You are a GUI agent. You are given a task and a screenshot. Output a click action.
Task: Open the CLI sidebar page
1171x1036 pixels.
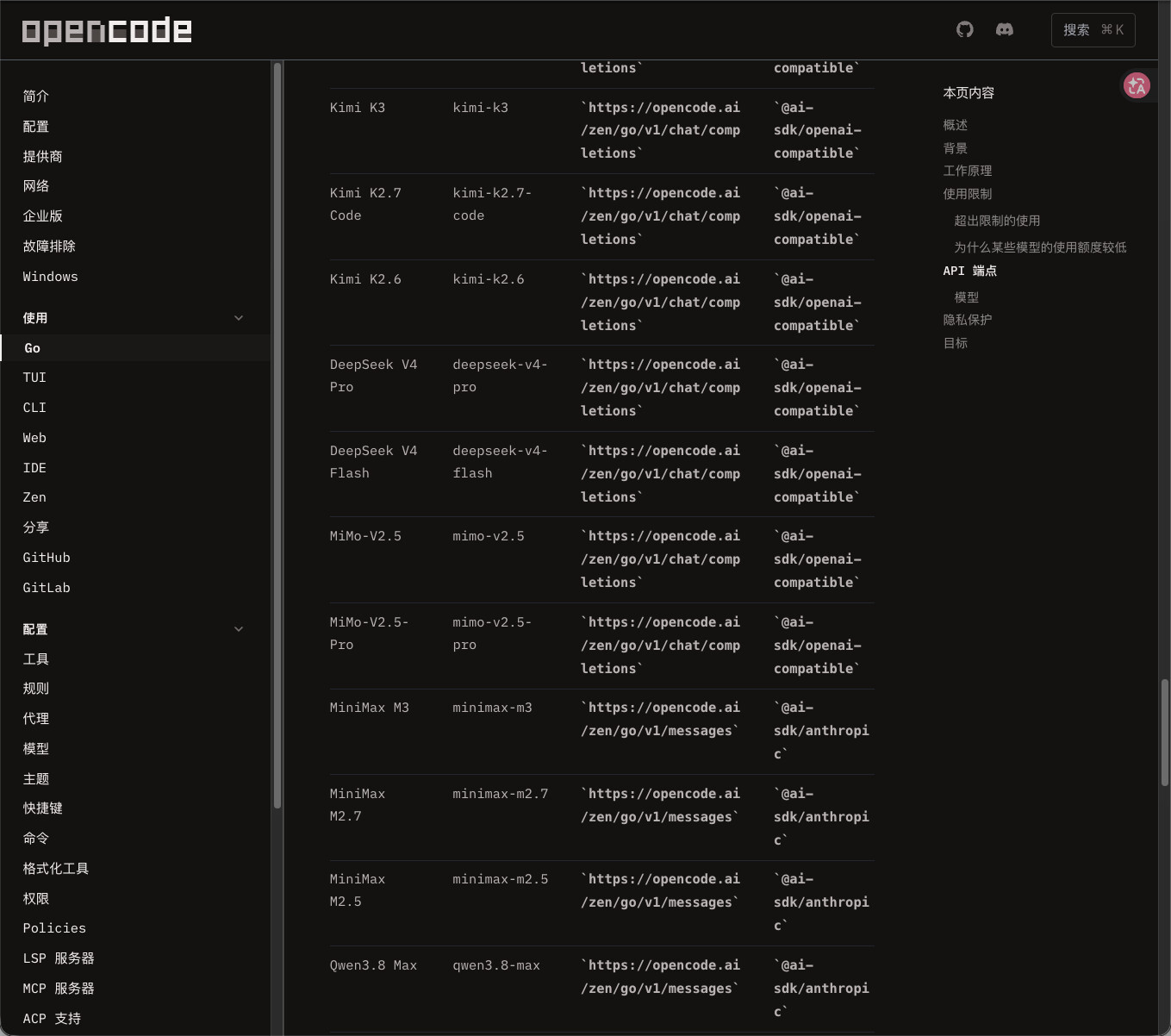coord(34,408)
